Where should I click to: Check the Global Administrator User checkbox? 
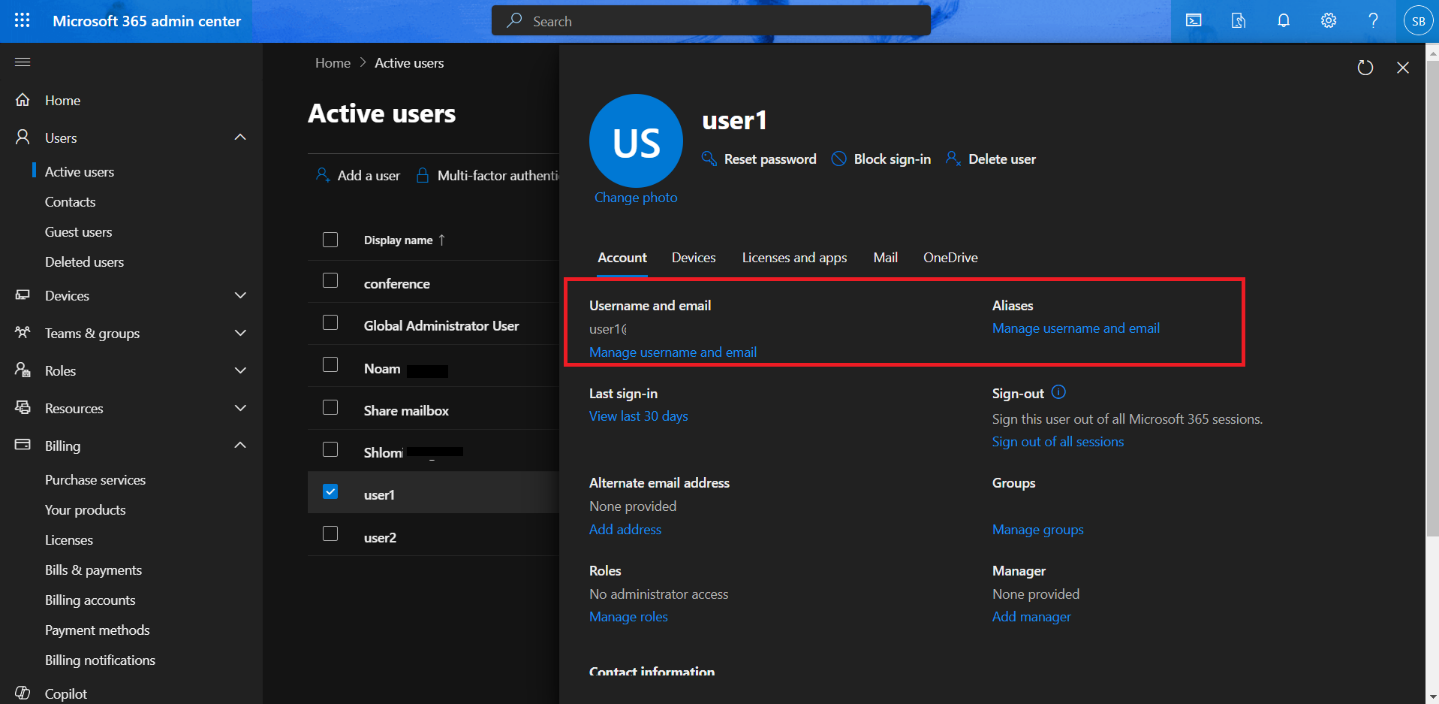[331, 323]
